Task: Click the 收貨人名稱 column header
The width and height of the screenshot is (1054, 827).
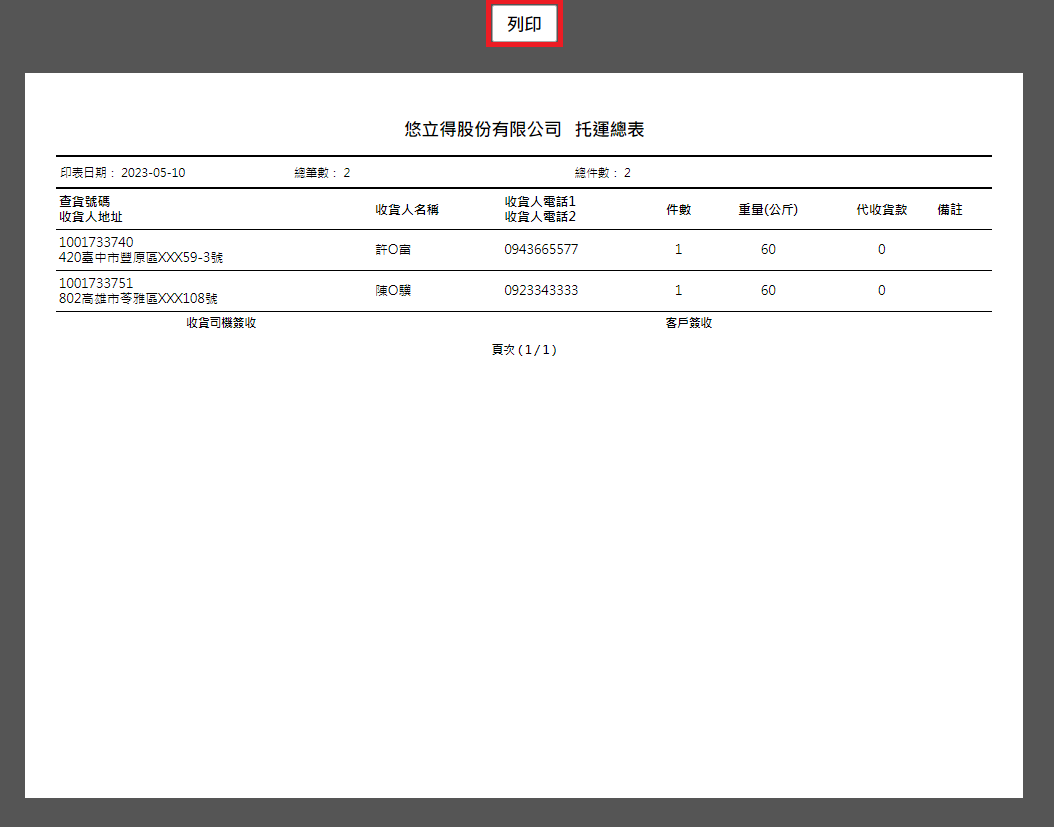Action: pyautogui.click(x=407, y=210)
